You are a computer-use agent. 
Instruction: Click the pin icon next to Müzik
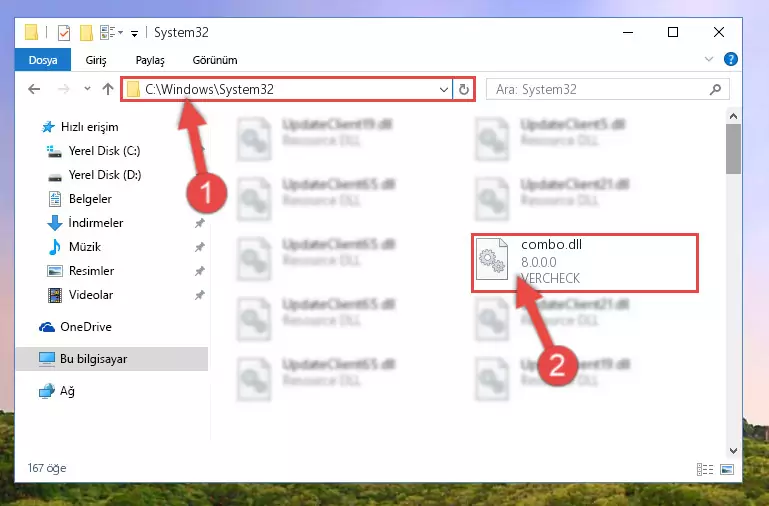(x=200, y=247)
